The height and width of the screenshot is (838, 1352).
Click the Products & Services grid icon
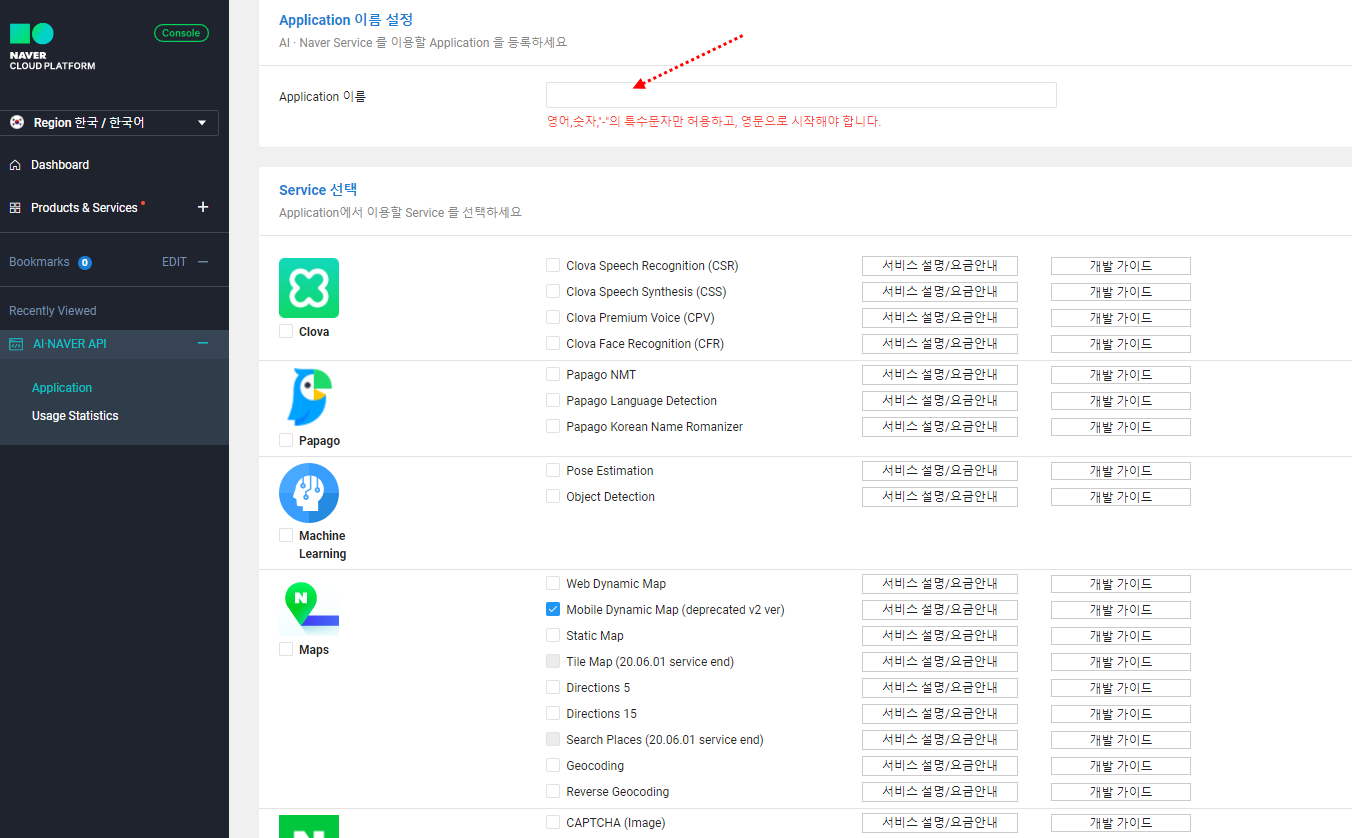tap(15, 208)
